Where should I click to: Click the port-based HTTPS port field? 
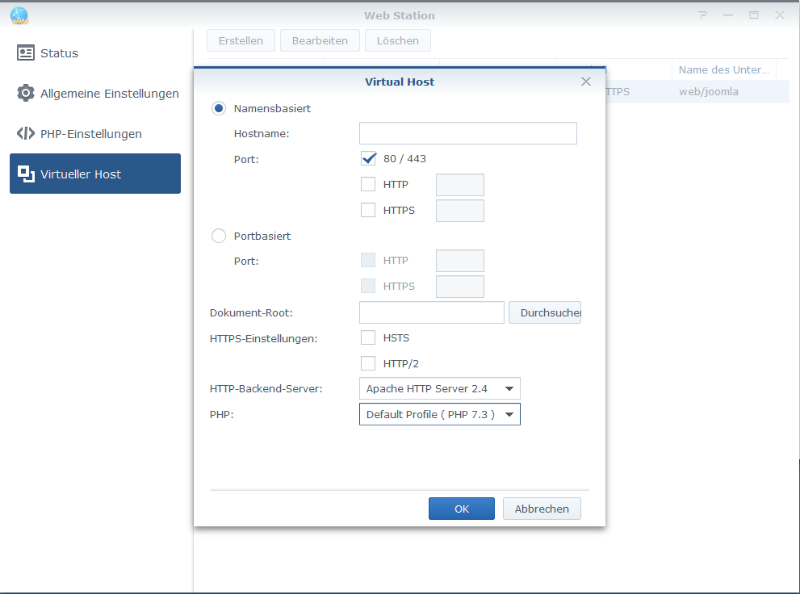pyautogui.click(x=460, y=286)
